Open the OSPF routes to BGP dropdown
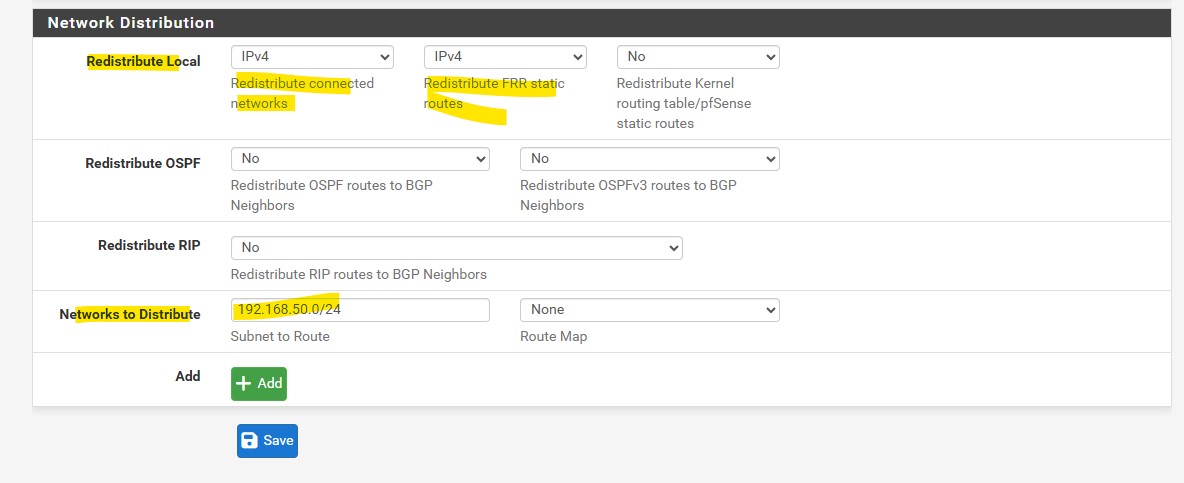1184x483 pixels. 360,158
